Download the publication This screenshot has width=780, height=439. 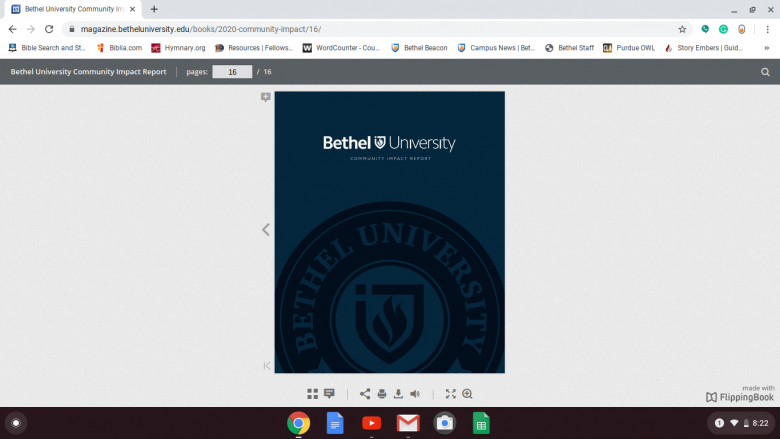click(398, 394)
